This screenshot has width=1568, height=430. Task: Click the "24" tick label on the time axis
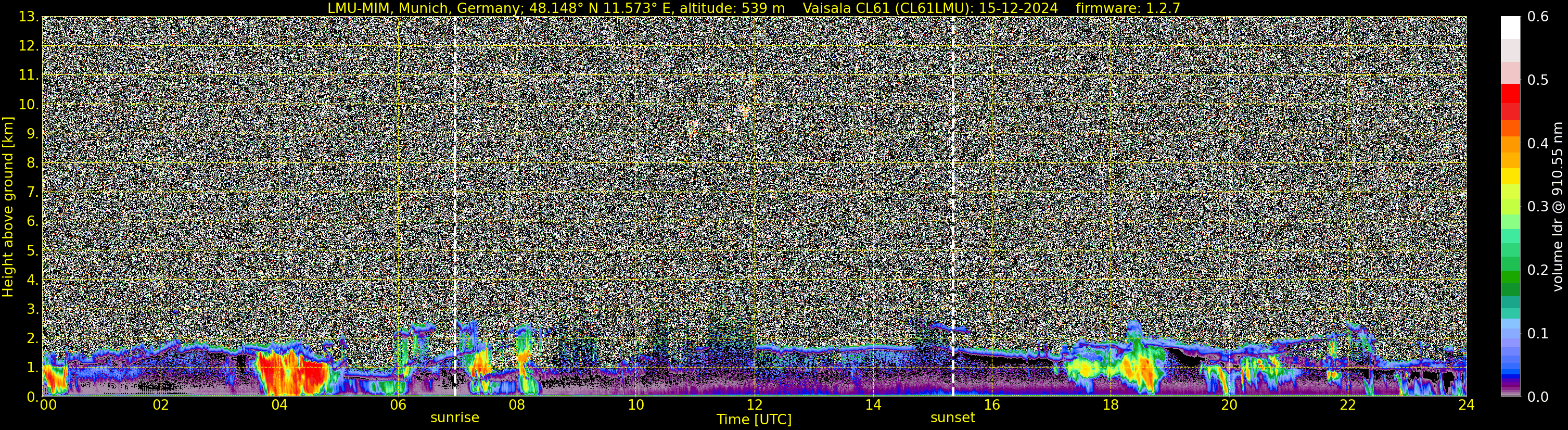1467,405
